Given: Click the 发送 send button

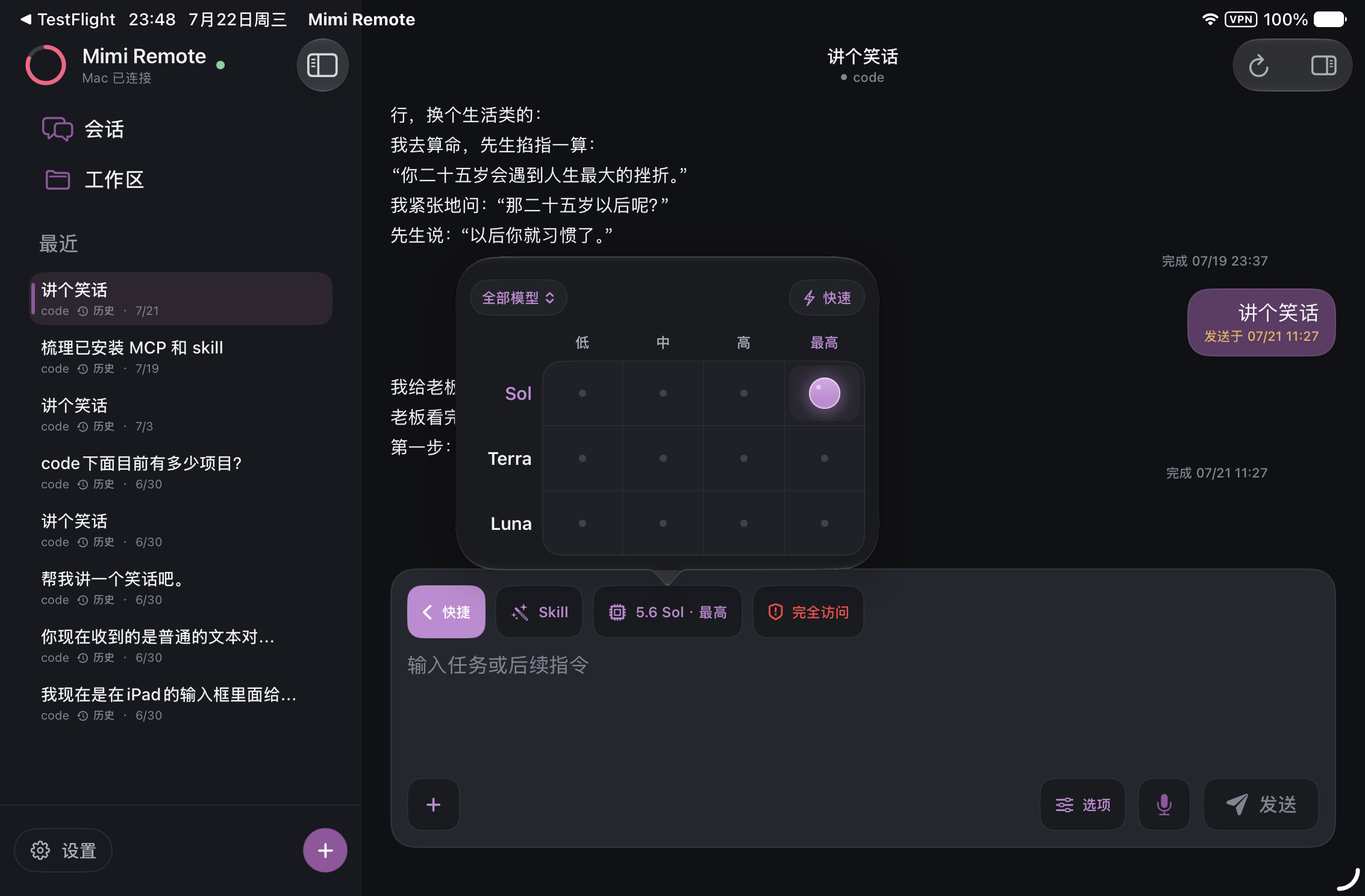Looking at the screenshot, I should [x=1261, y=804].
